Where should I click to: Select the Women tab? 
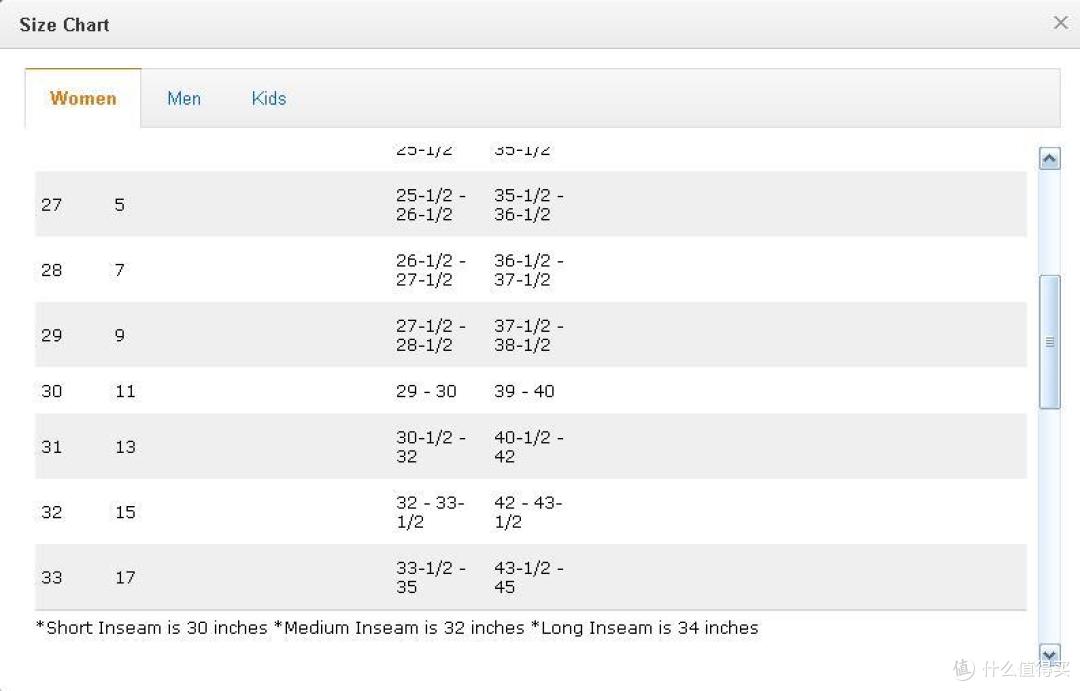pos(83,99)
